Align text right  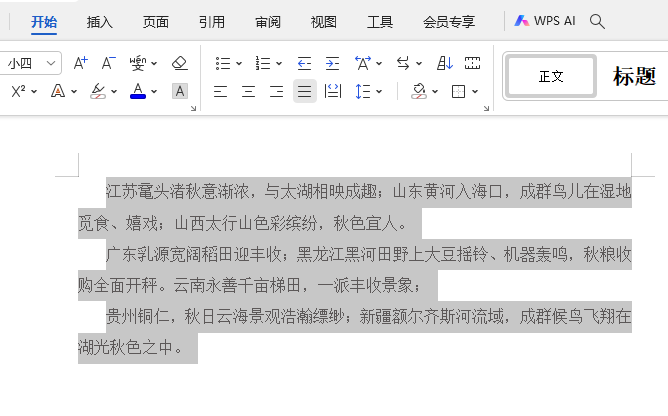click(276, 91)
